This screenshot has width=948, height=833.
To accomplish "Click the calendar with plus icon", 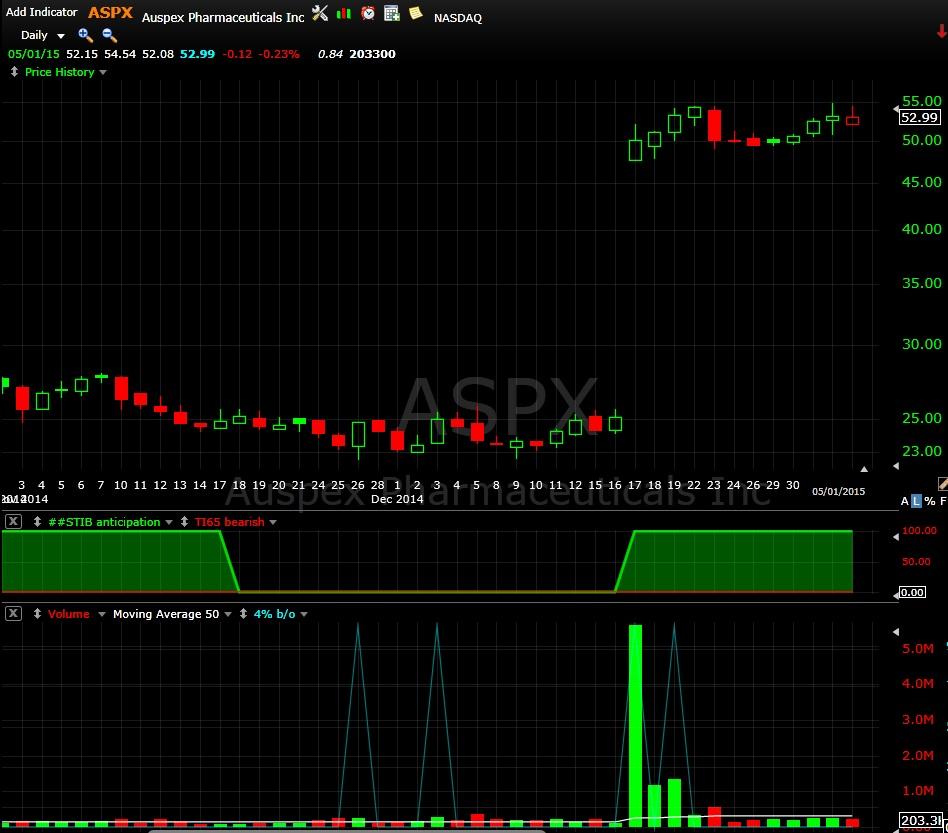I will [392, 13].
